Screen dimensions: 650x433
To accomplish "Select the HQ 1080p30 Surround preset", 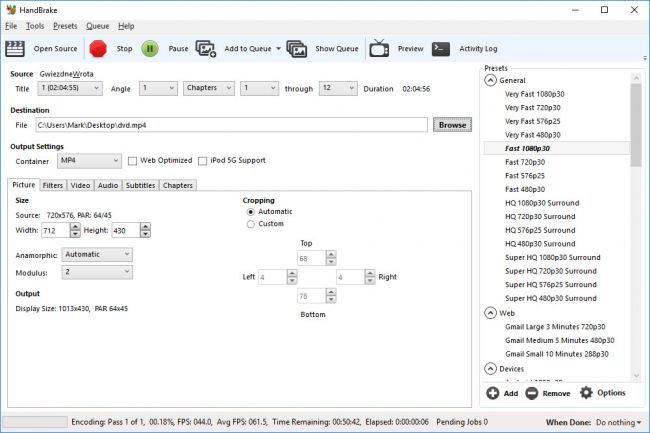I will coord(540,203).
